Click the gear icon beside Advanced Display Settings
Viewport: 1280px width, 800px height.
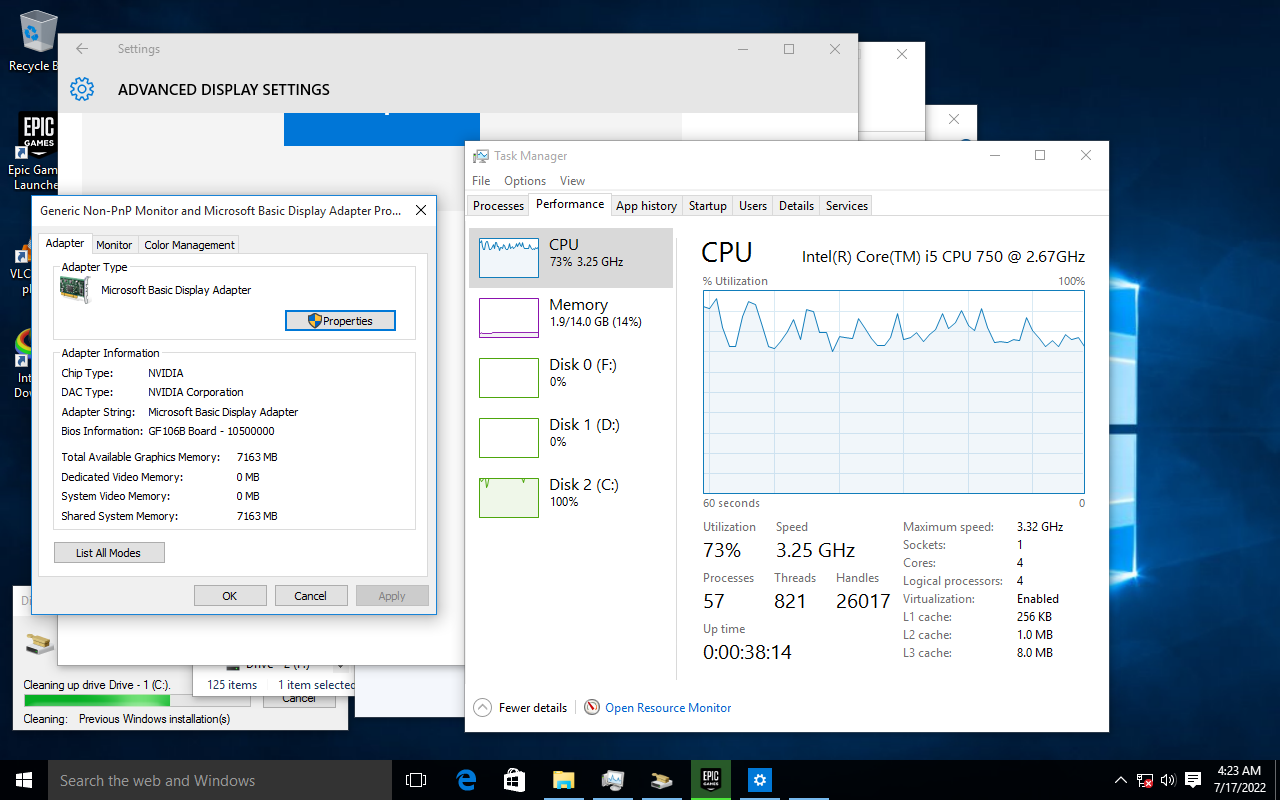click(x=82, y=89)
